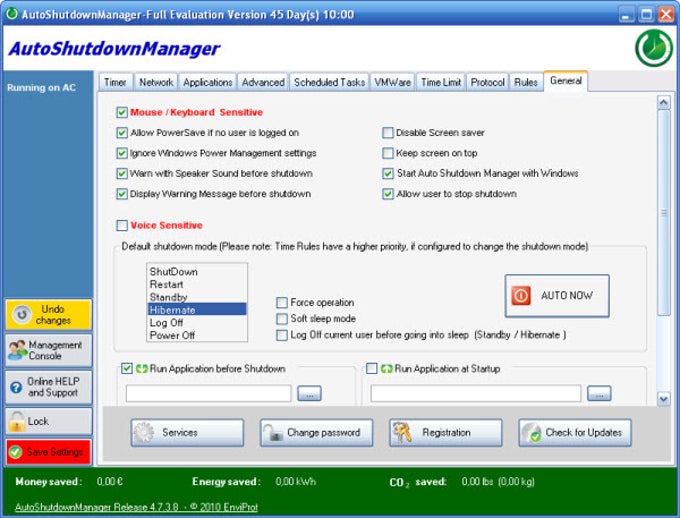Click the AutoShutdownManager Release 4.7.3.8 link
This screenshot has width=680, height=518.
136,507
